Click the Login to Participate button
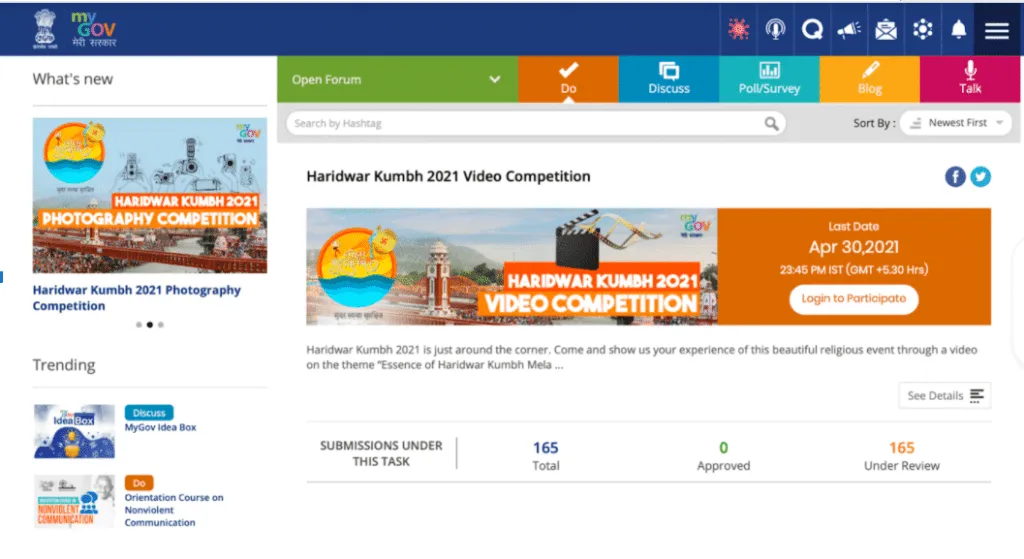1024x559 pixels. [x=853, y=298]
